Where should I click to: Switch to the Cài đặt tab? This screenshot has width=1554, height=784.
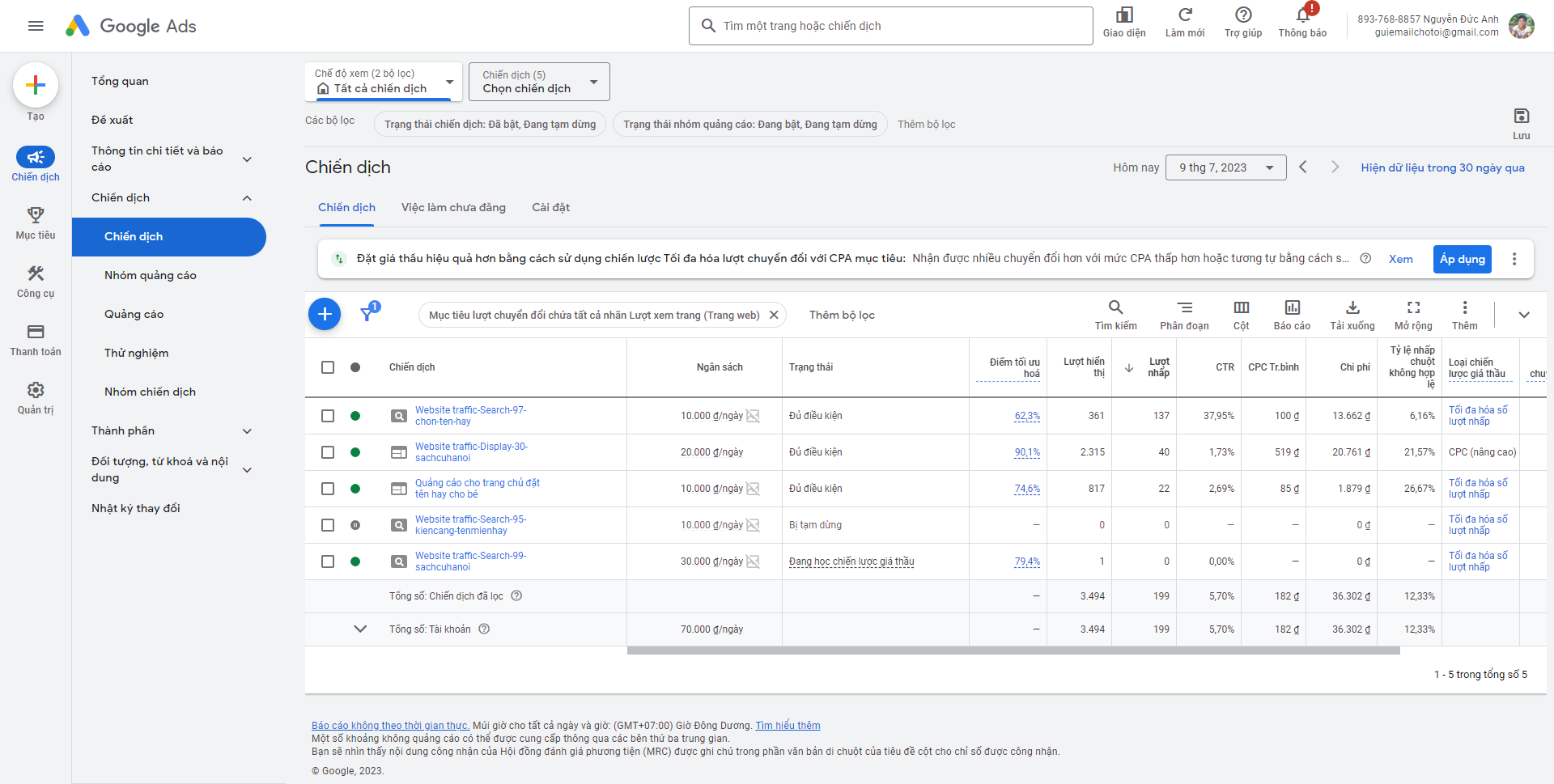pos(550,208)
